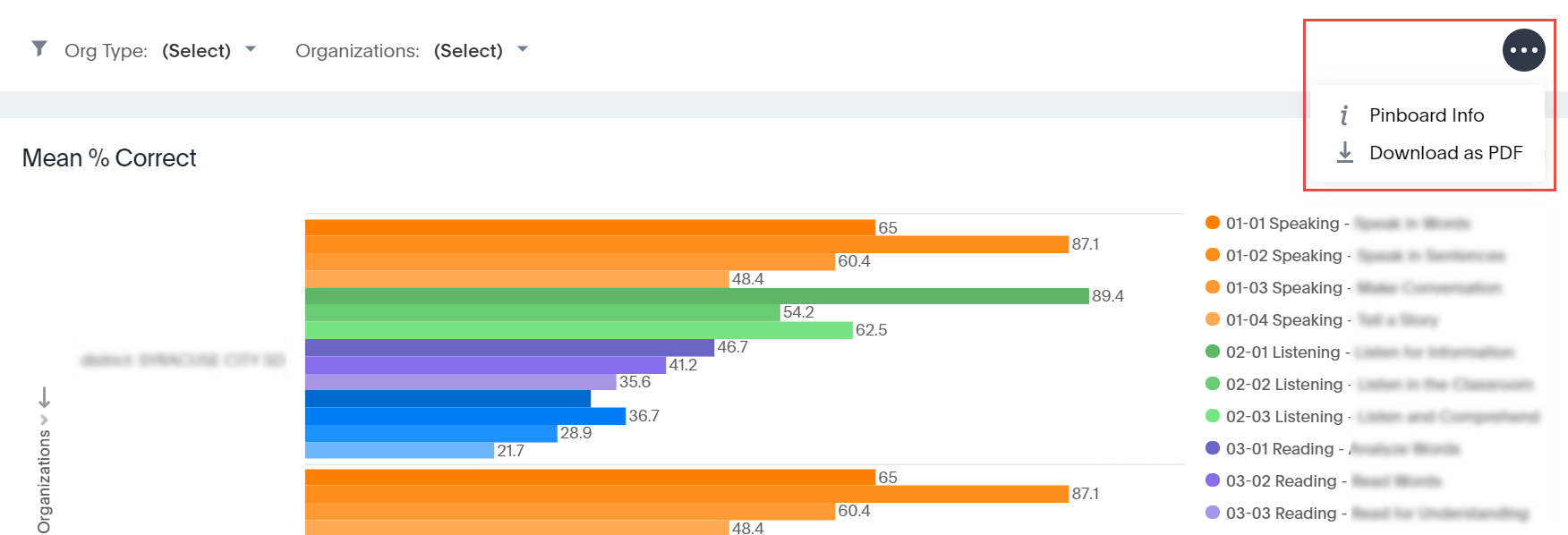Click the Download as PDF arrow icon

coord(1344,153)
